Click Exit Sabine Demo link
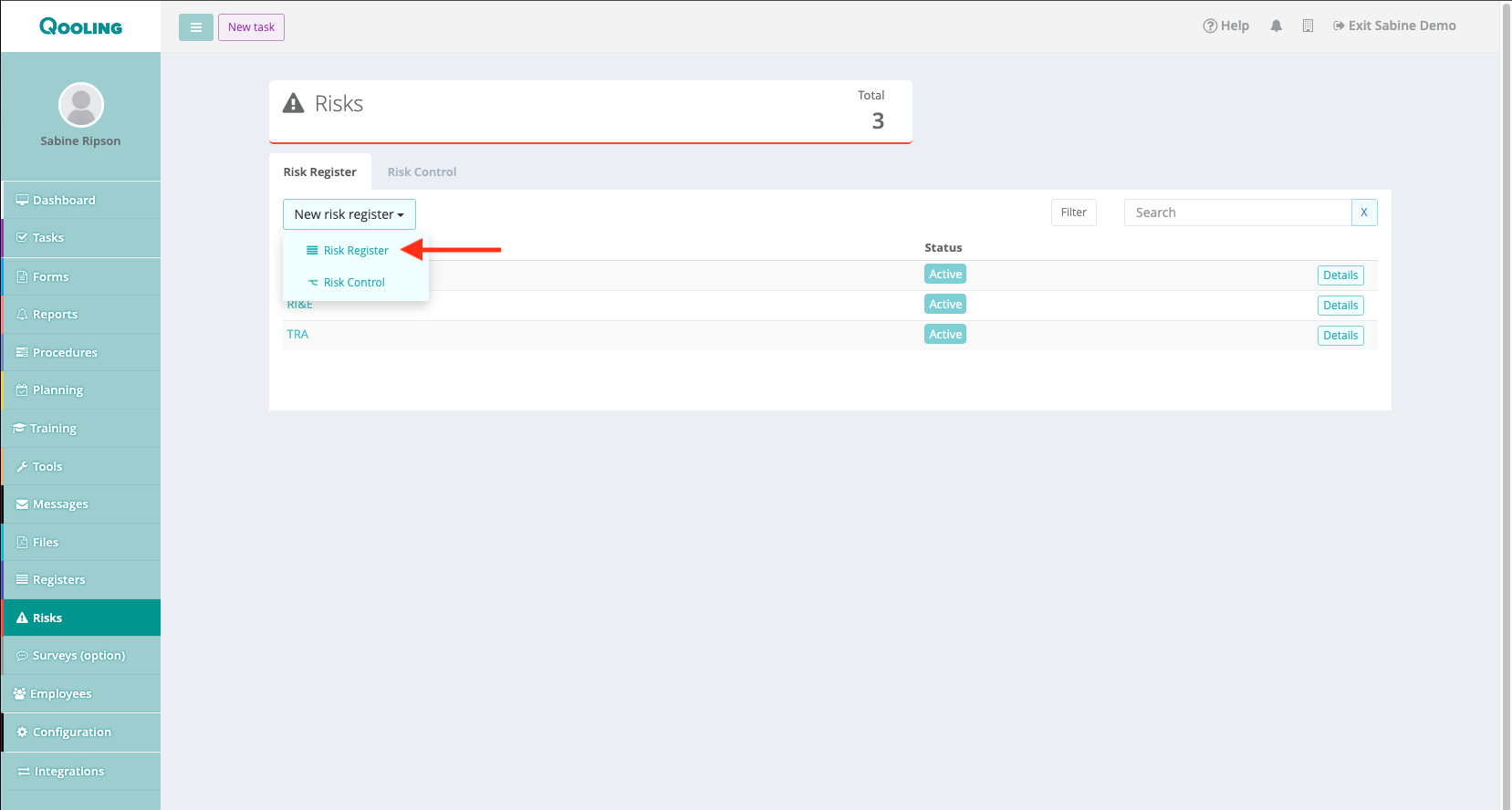 coord(1394,26)
